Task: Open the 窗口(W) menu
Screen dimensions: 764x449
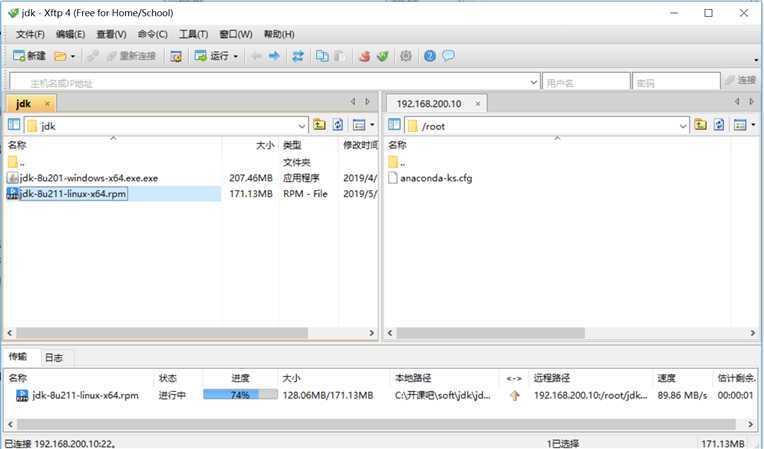Action: [x=236, y=34]
